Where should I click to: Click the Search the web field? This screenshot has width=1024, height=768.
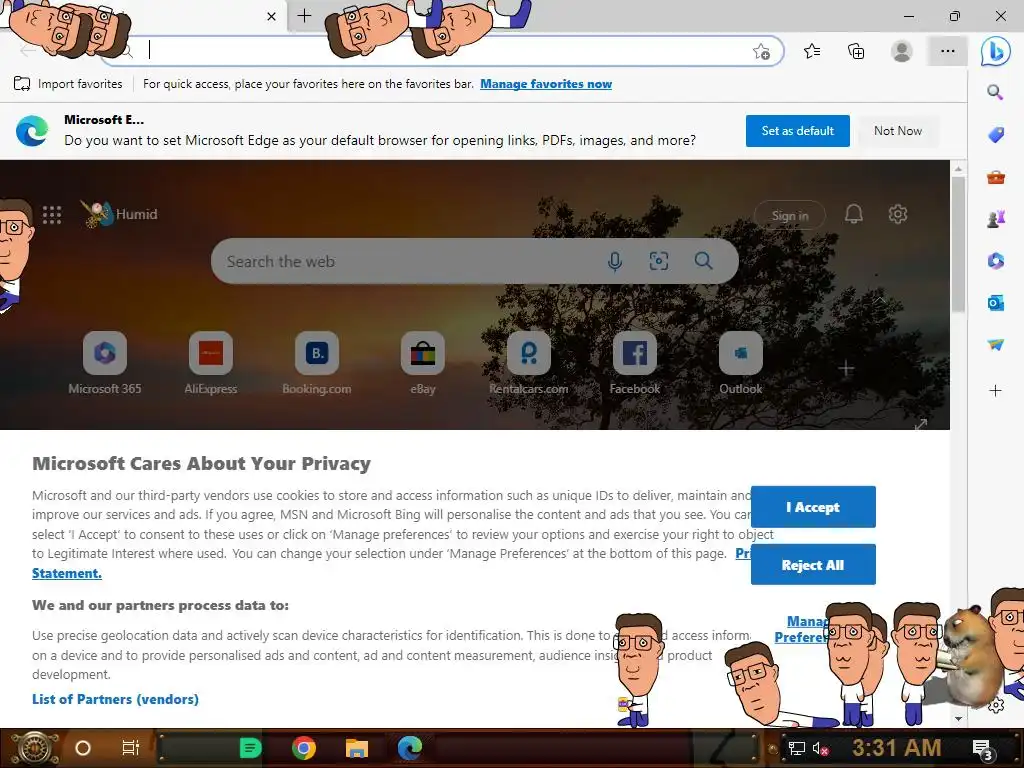pos(475,261)
